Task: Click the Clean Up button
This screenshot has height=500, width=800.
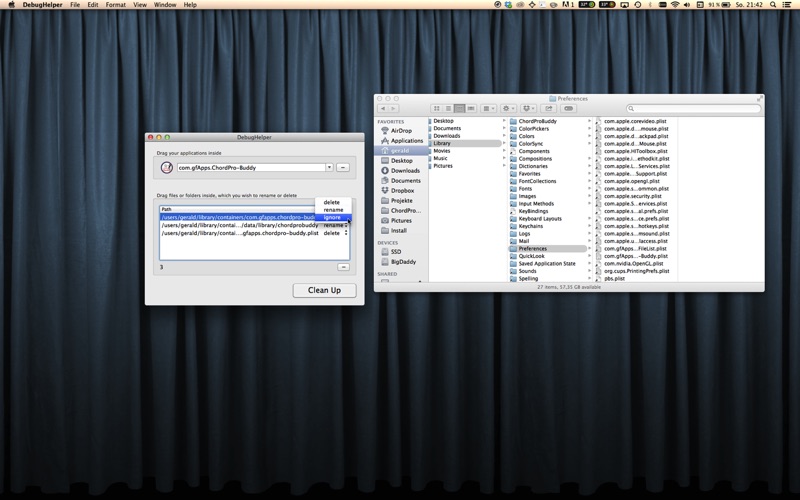Action: pos(324,290)
